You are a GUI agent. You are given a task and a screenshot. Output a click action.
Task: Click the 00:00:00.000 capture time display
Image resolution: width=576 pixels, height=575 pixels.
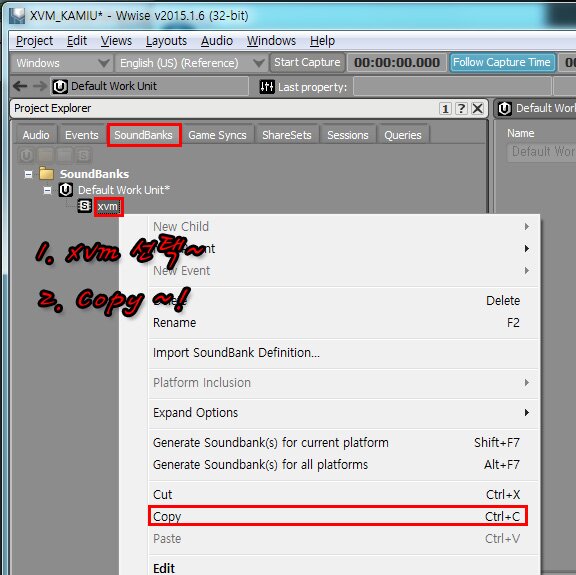pyautogui.click(x=397, y=63)
